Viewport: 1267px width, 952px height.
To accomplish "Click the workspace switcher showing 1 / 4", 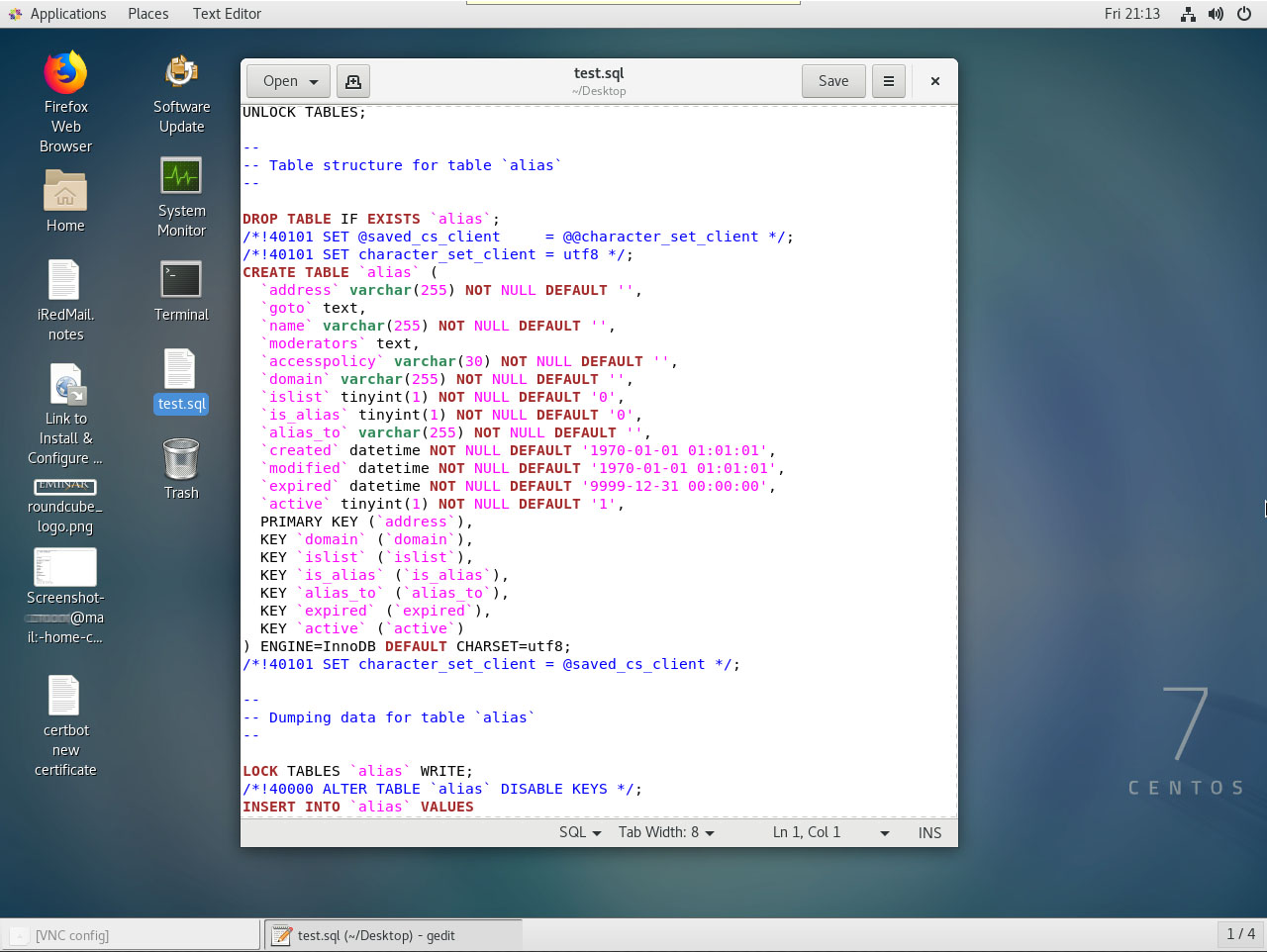I will coord(1240,933).
